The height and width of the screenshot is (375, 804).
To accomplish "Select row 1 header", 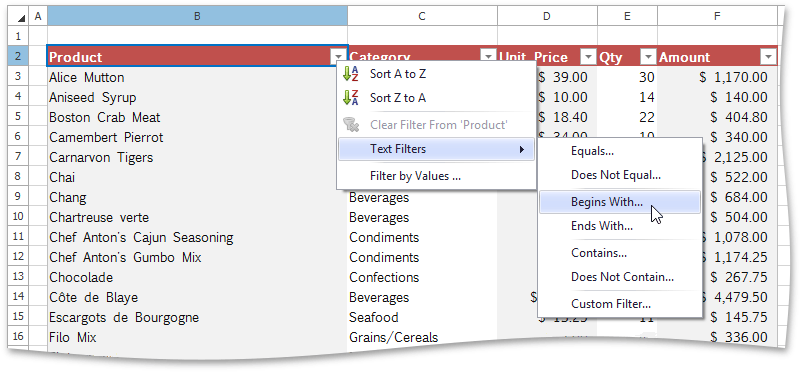I will click(18, 36).
